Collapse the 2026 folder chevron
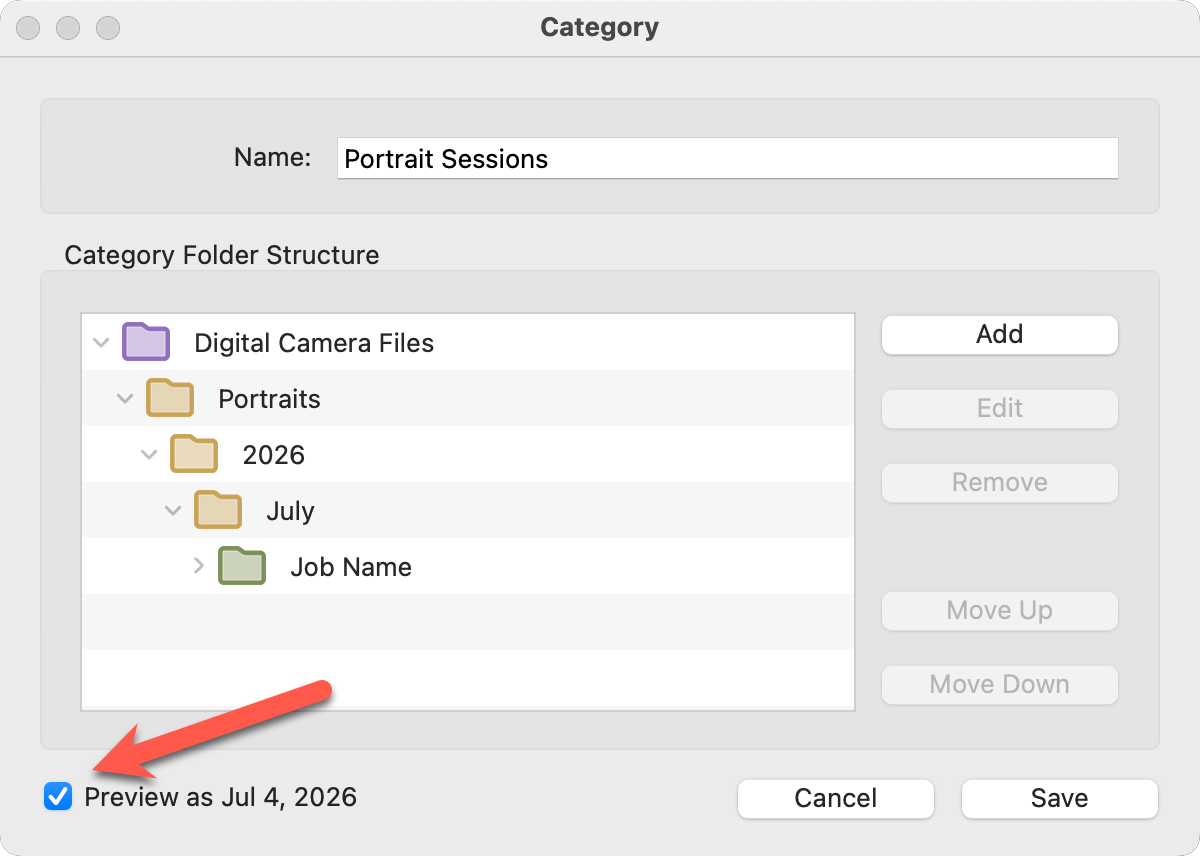 149,455
